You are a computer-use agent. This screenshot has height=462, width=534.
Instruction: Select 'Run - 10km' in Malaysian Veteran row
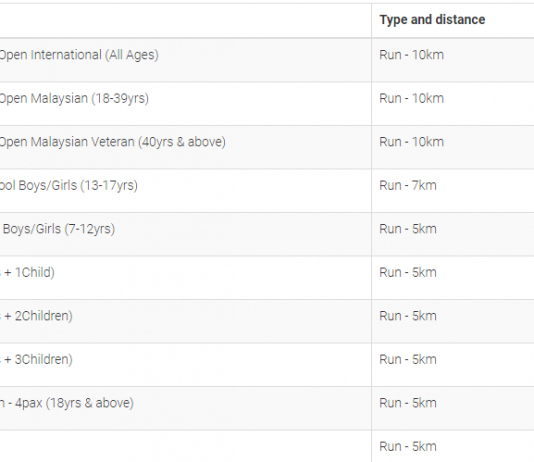pos(411,142)
